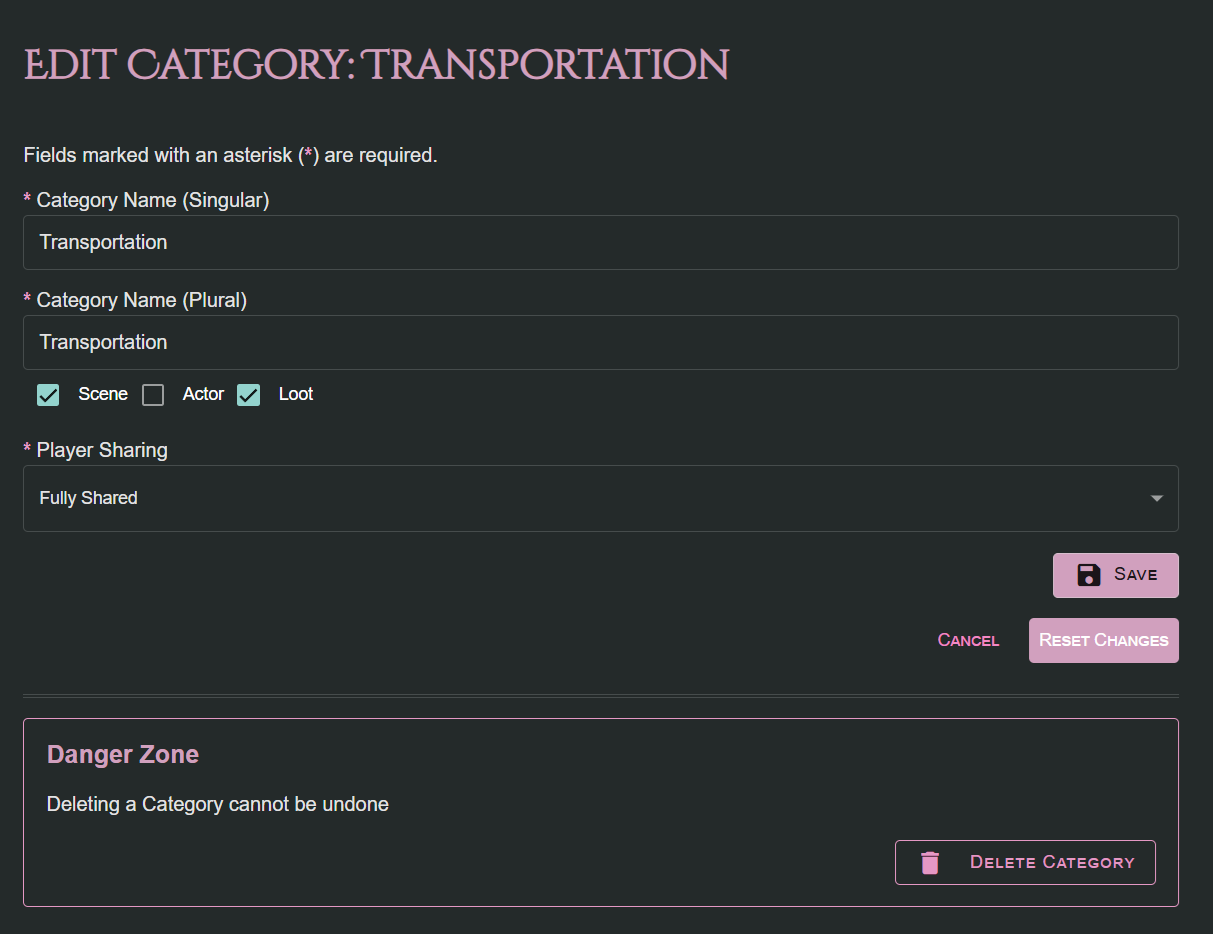Click the Save button
Image resolution: width=1213 pixels, height=934 pixels.
pyautogui.click(x=1115, y=575)
